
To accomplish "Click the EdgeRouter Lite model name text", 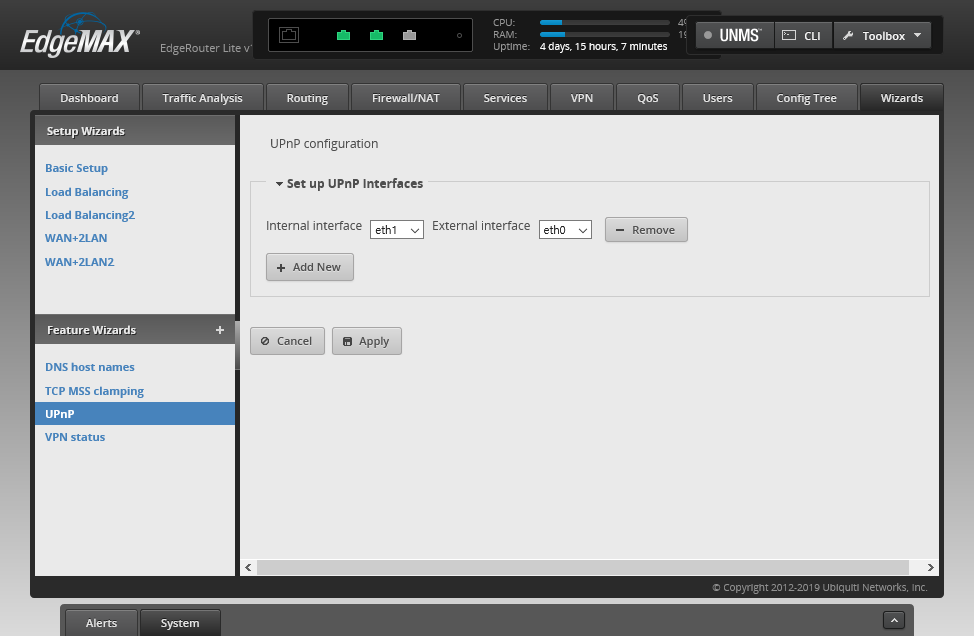I will 205,48.
